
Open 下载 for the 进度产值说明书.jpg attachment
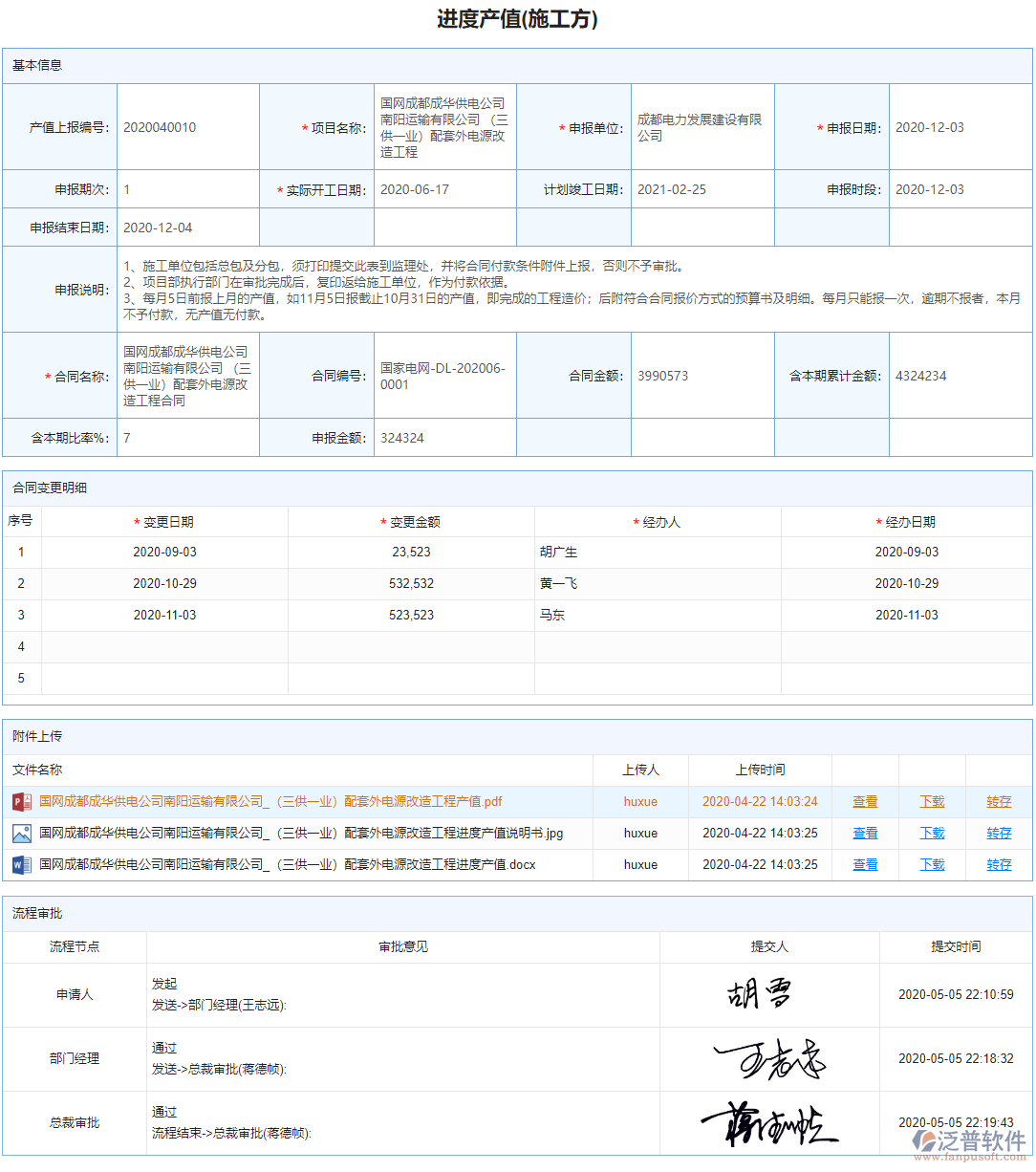click(x=931, y=833)
